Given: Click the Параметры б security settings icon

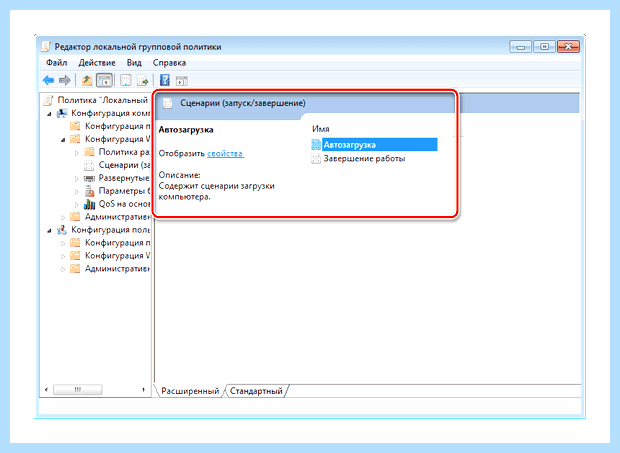Looking at the screenshot, I should 89,191.
